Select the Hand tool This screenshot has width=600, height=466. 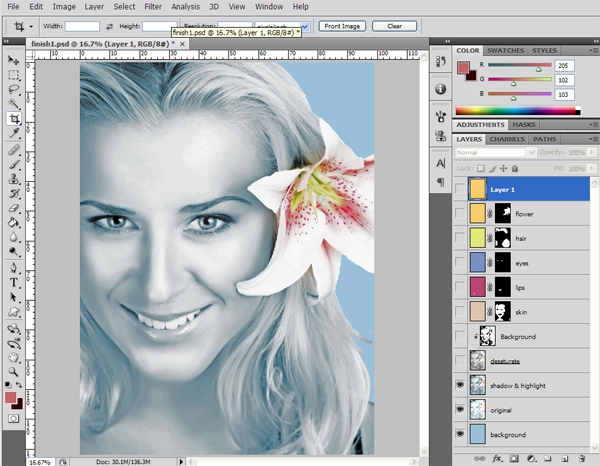pos(13,357)
